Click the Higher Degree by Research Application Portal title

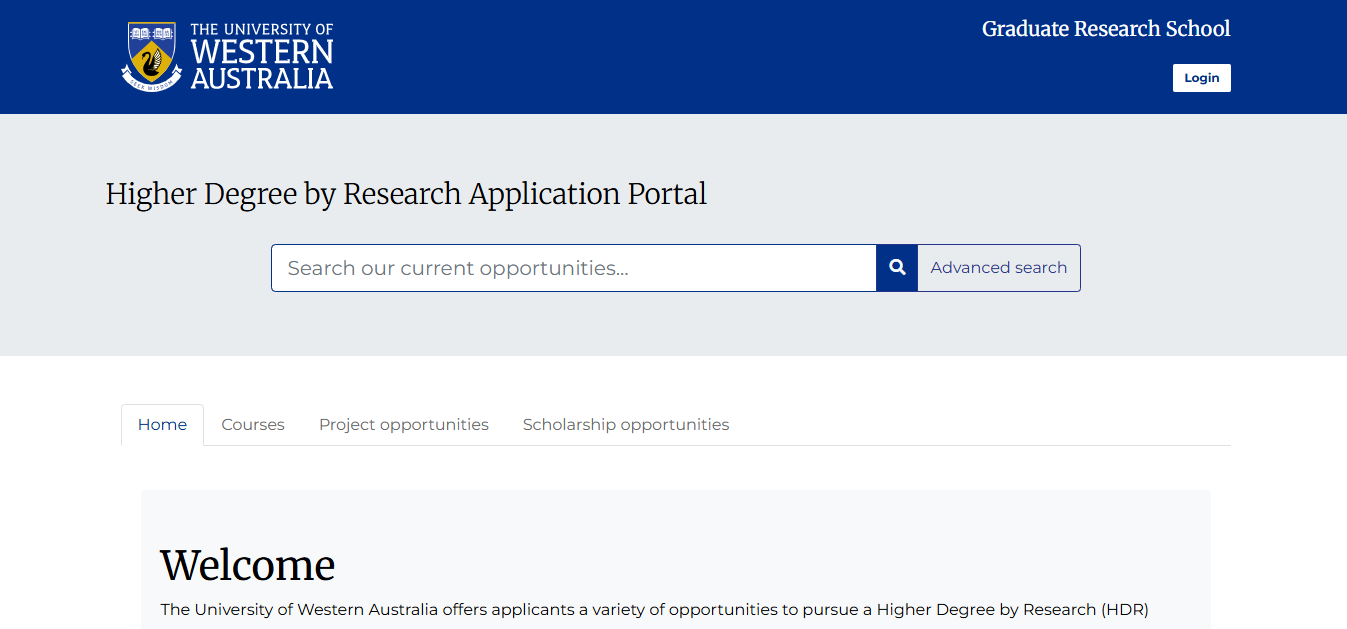coord(406,194)
